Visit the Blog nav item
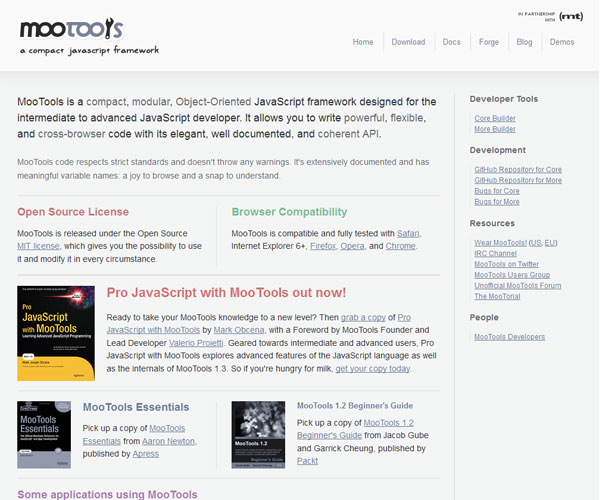Image resolution: width=600 pixels, height=500 pixels. point(524,42)
